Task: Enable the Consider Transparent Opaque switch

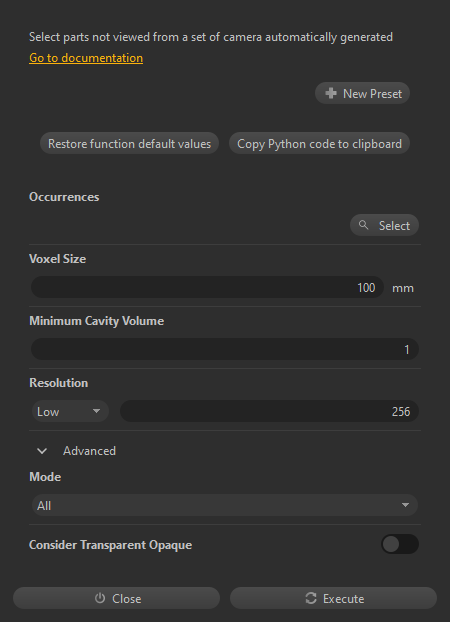Action: click(x=400, y=544)
